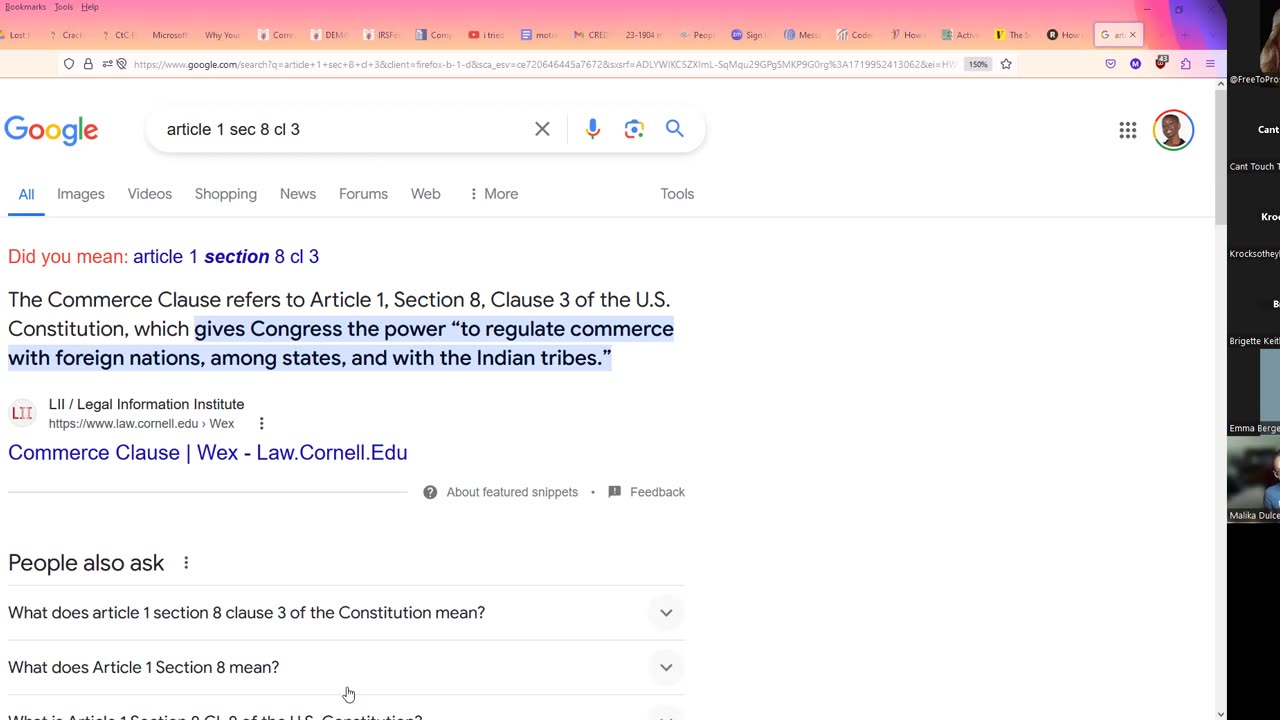
Task: Open the Google account profile picture
Action: pyautogui.click(x=1173, y=130)
